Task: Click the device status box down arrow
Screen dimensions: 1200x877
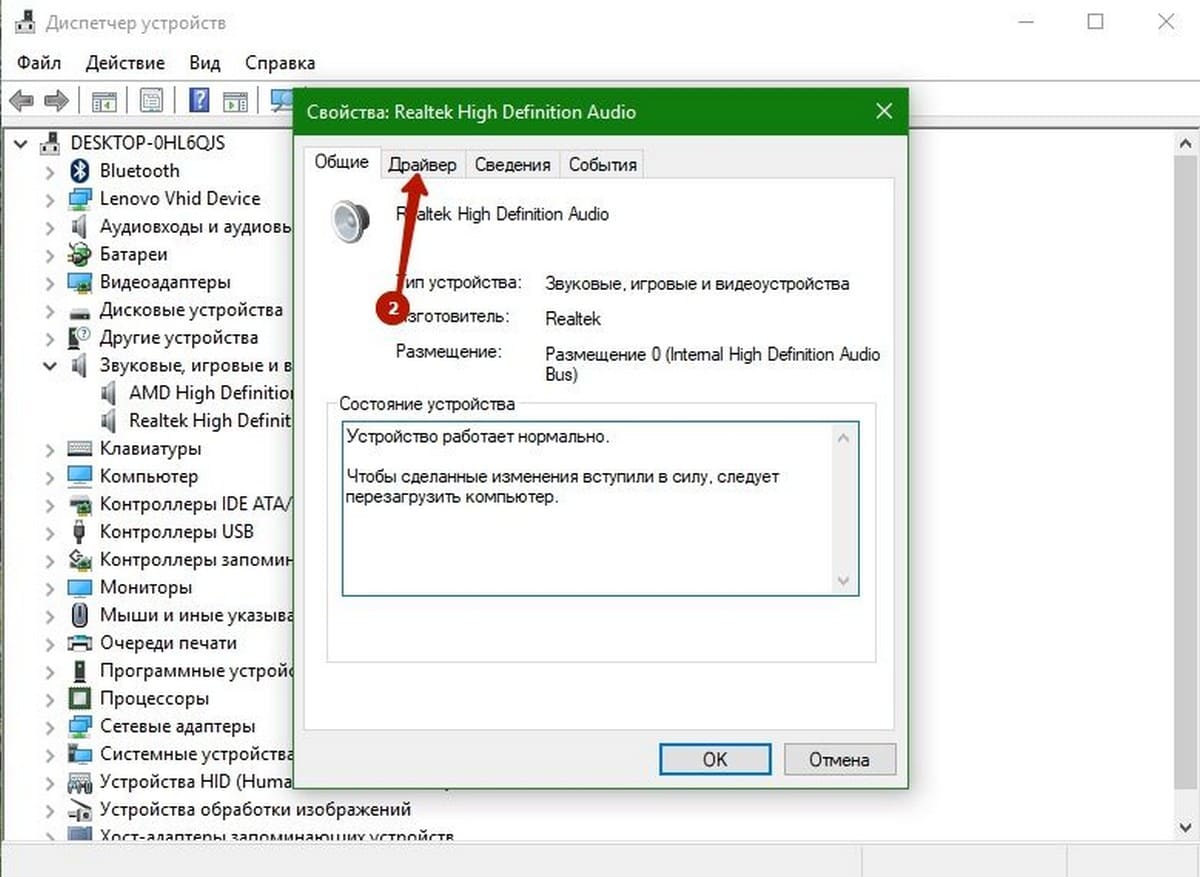Action: (x=843, y=581)
